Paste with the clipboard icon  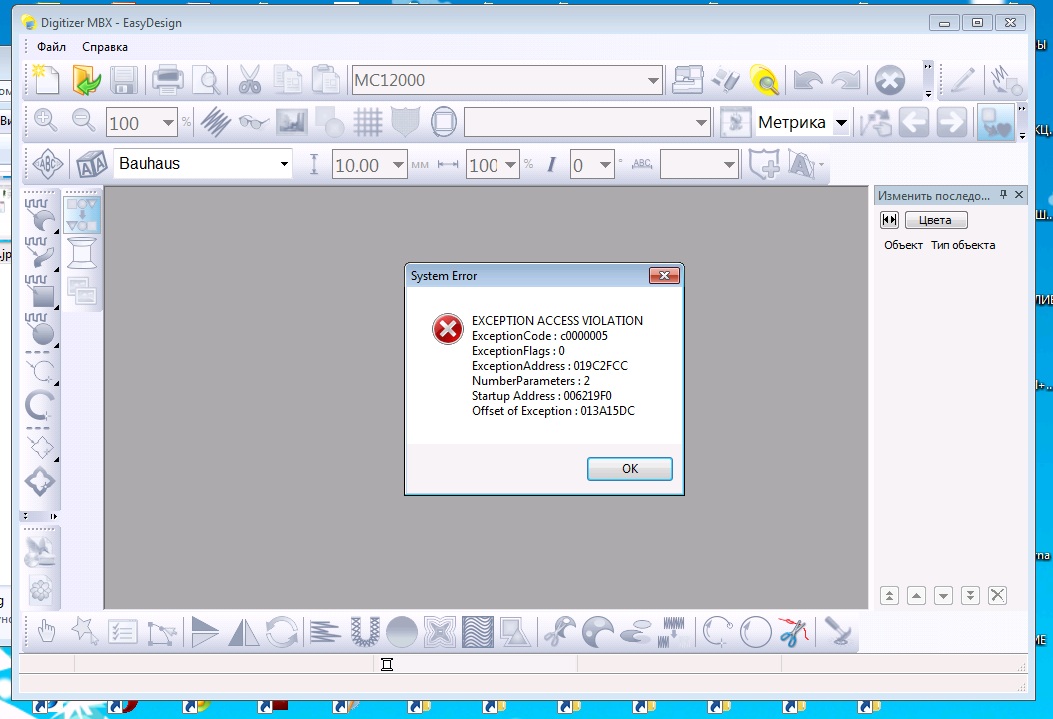tap(326, 80)
